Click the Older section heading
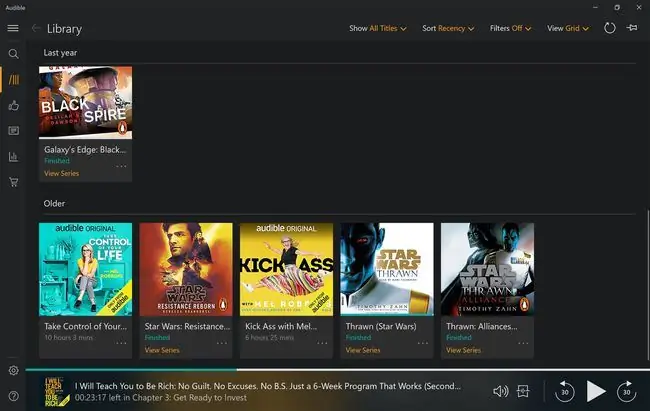 [54, 204]
